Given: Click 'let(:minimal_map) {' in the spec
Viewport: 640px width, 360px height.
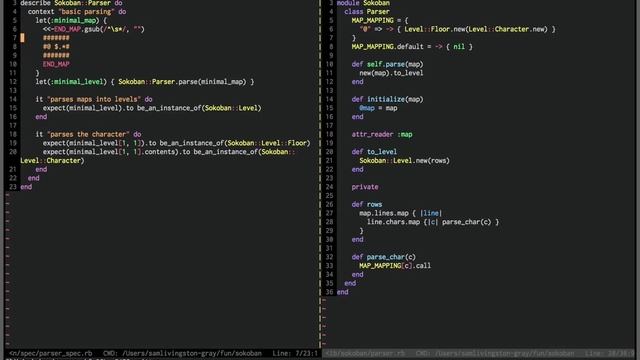Looking at the screenshot, I should [x=71, y=20].
